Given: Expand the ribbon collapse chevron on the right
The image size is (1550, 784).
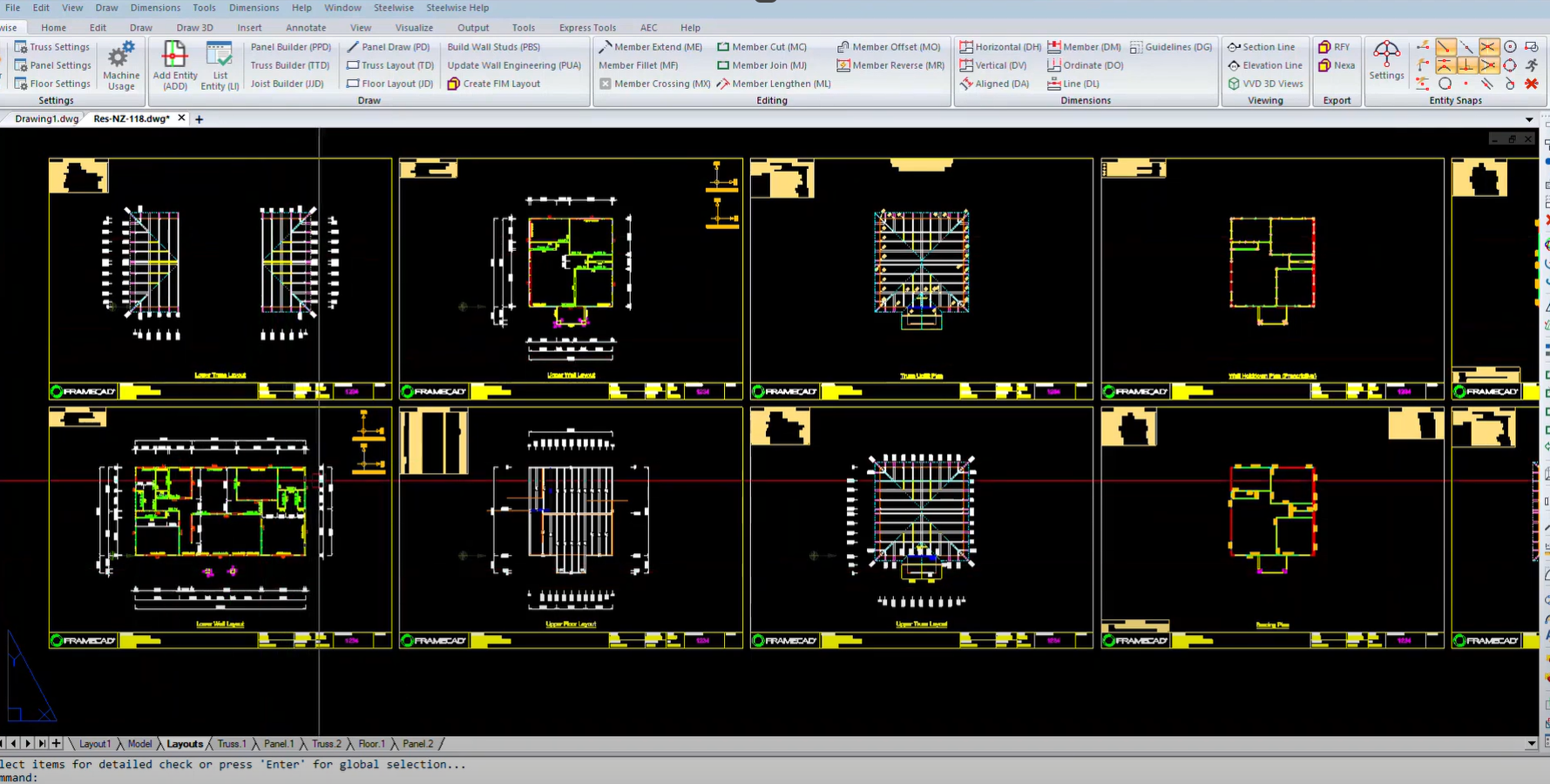Looking at the screenshot, I should [1531, 118].
